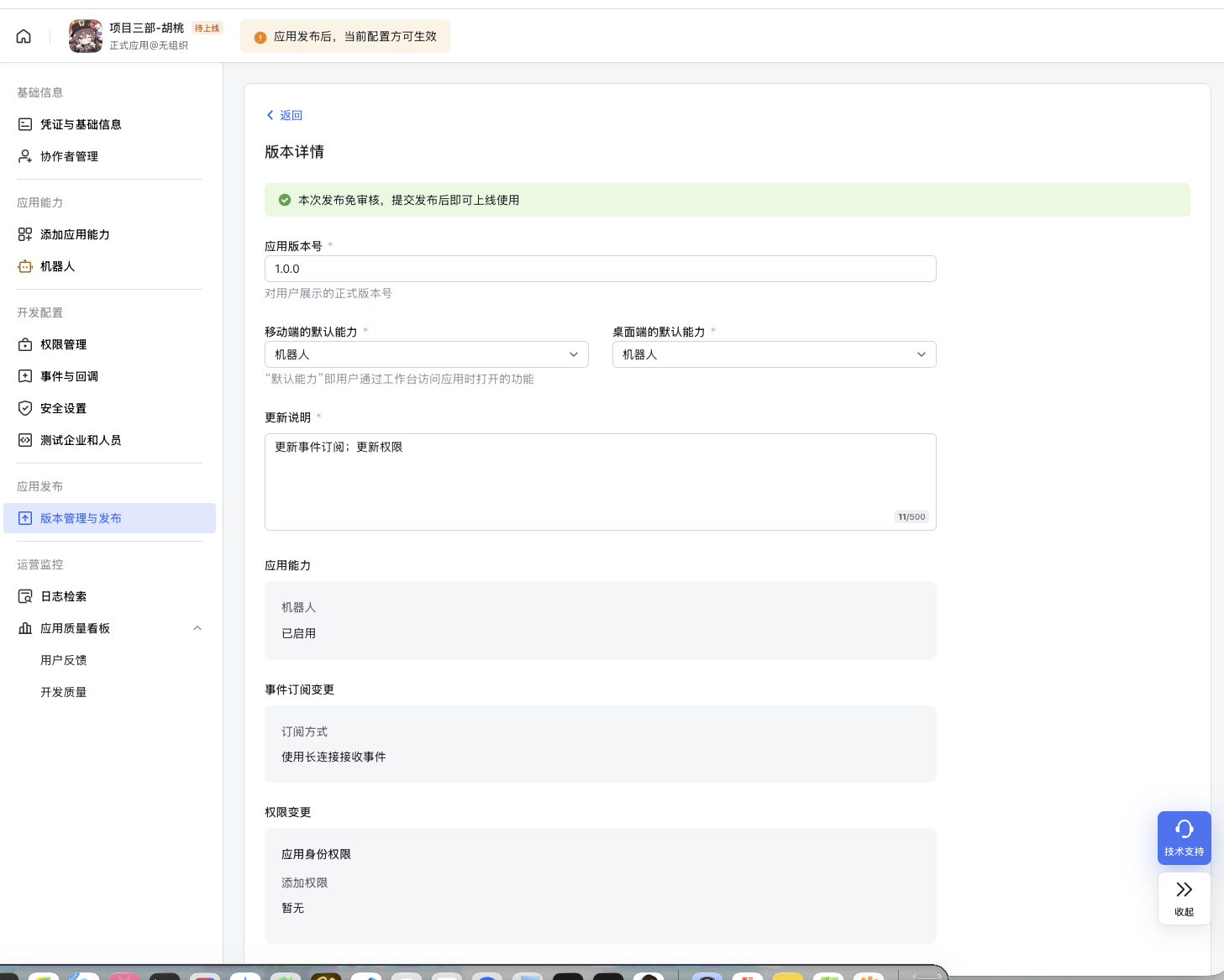
Task: Click the 返回 back link
Action: tap(285, 115)
